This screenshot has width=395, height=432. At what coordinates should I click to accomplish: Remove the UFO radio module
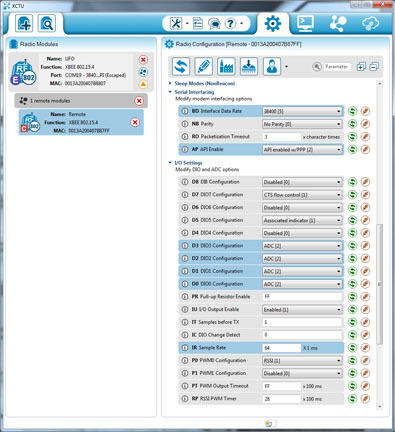(x=143, y=60)
